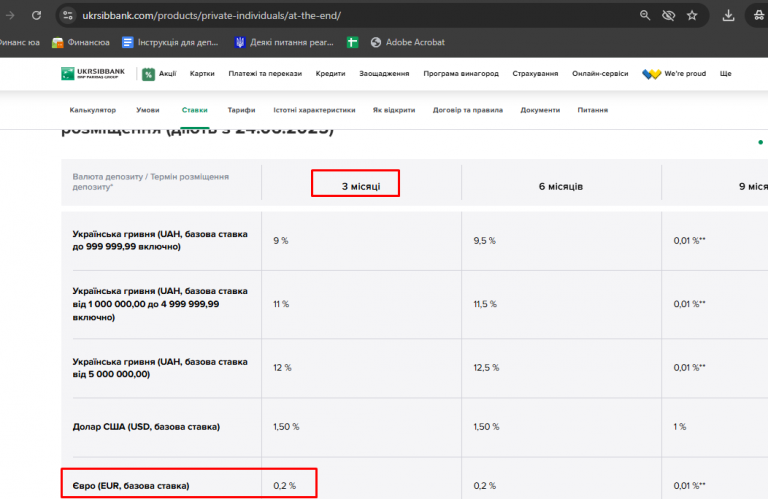Open the Договір та правила tab
Viewport: 768px width, 499px height.
(x=468, y=110)
